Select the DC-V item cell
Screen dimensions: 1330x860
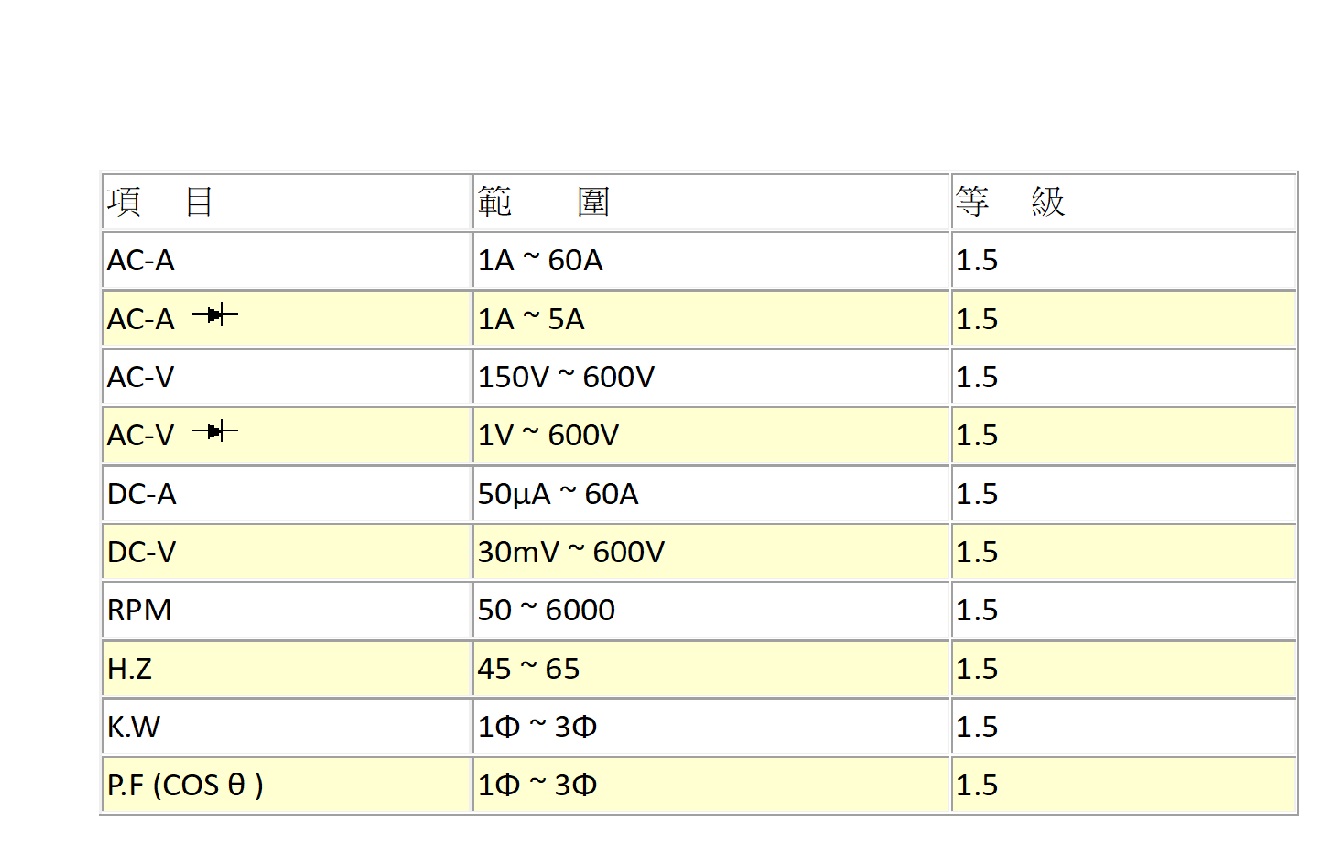click(141, 552)
